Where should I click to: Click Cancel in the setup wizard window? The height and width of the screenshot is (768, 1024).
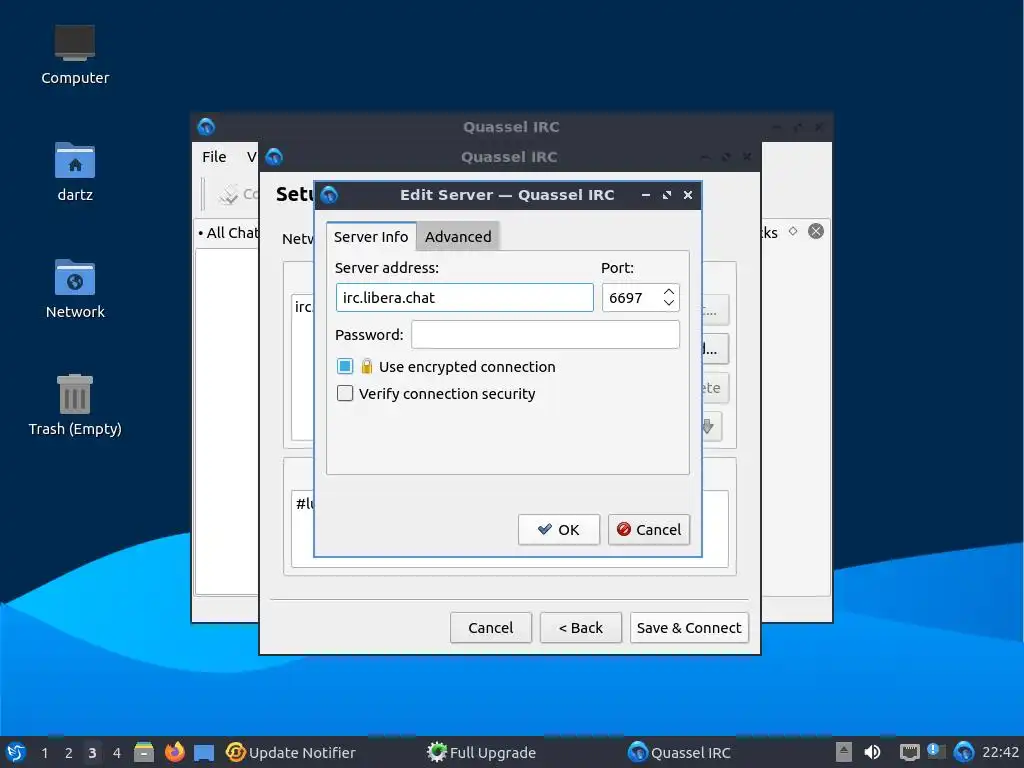click(490, 628)
